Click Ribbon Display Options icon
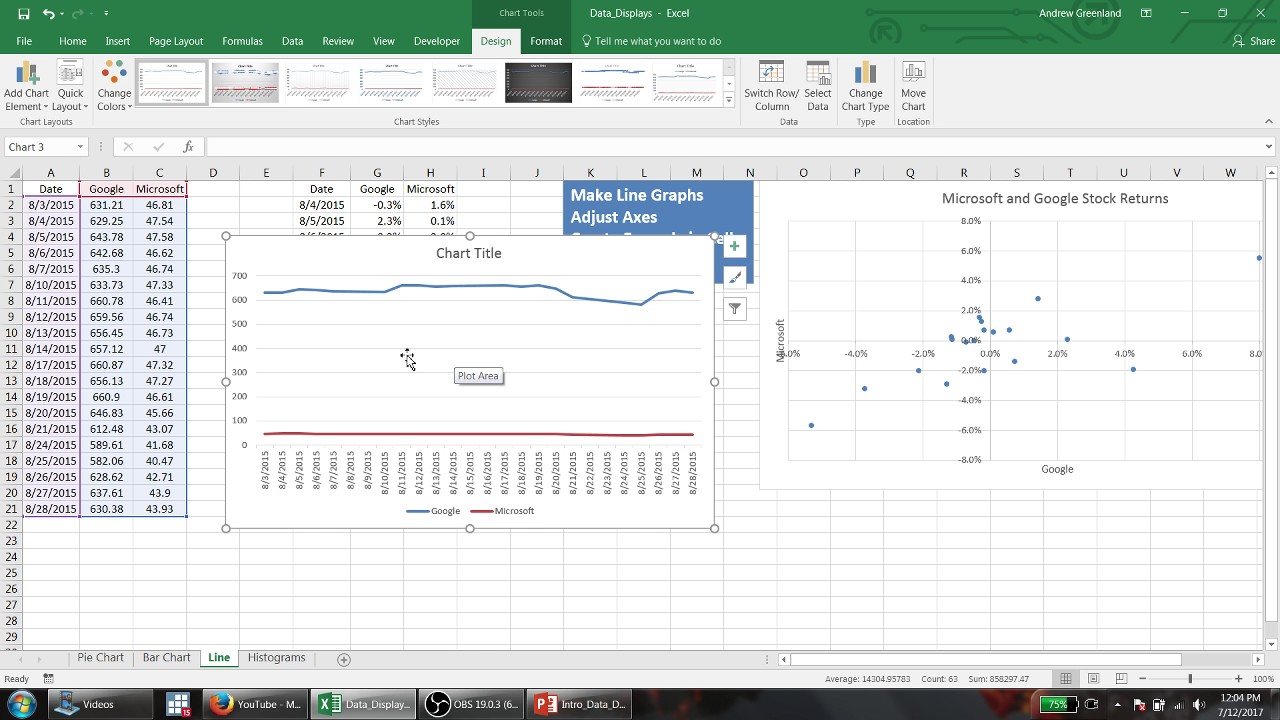 (x=1146, y=13)
